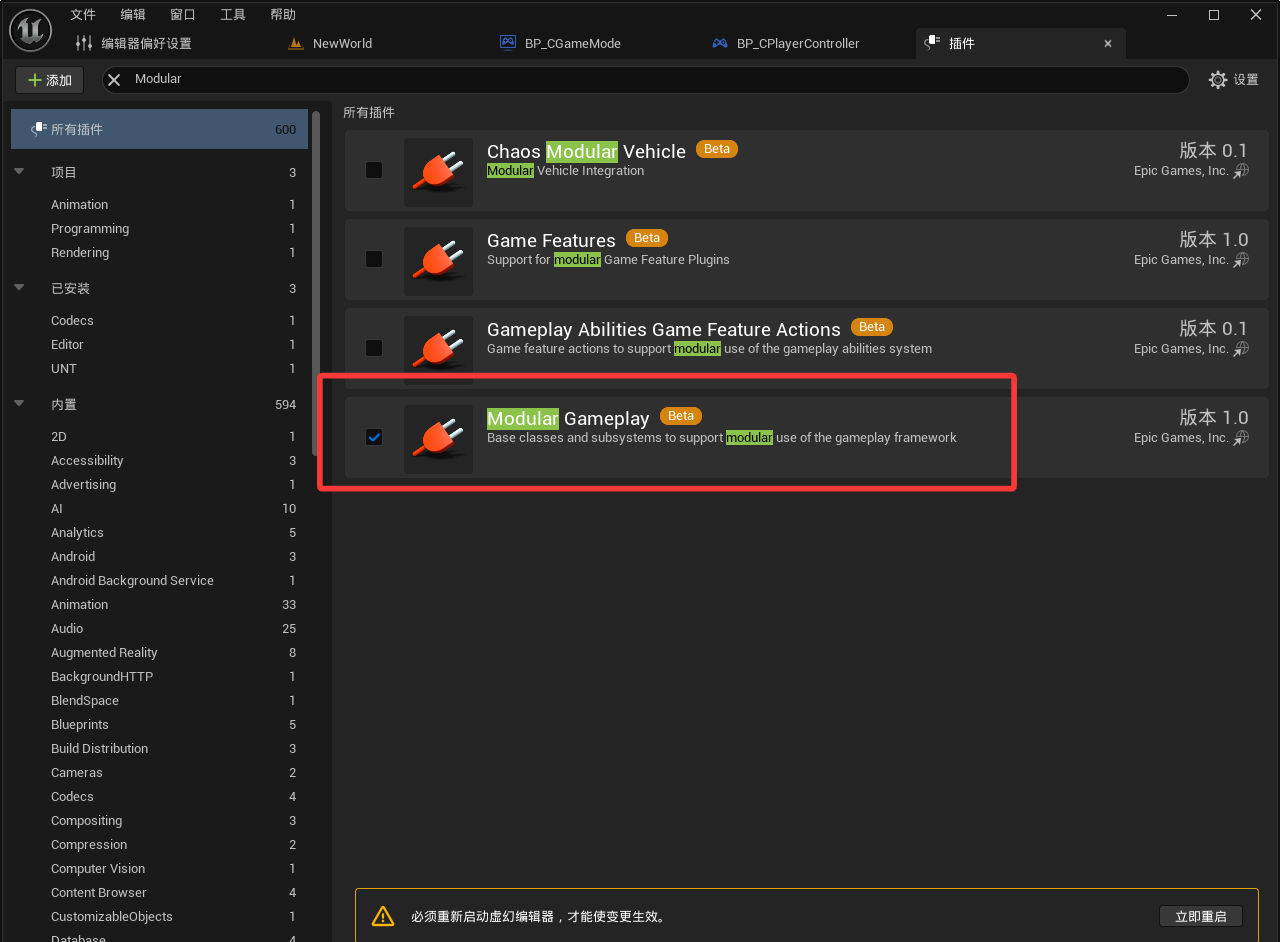Select the 2D category
Viewport: 1280px width, 942px height.
pos(159,436)
